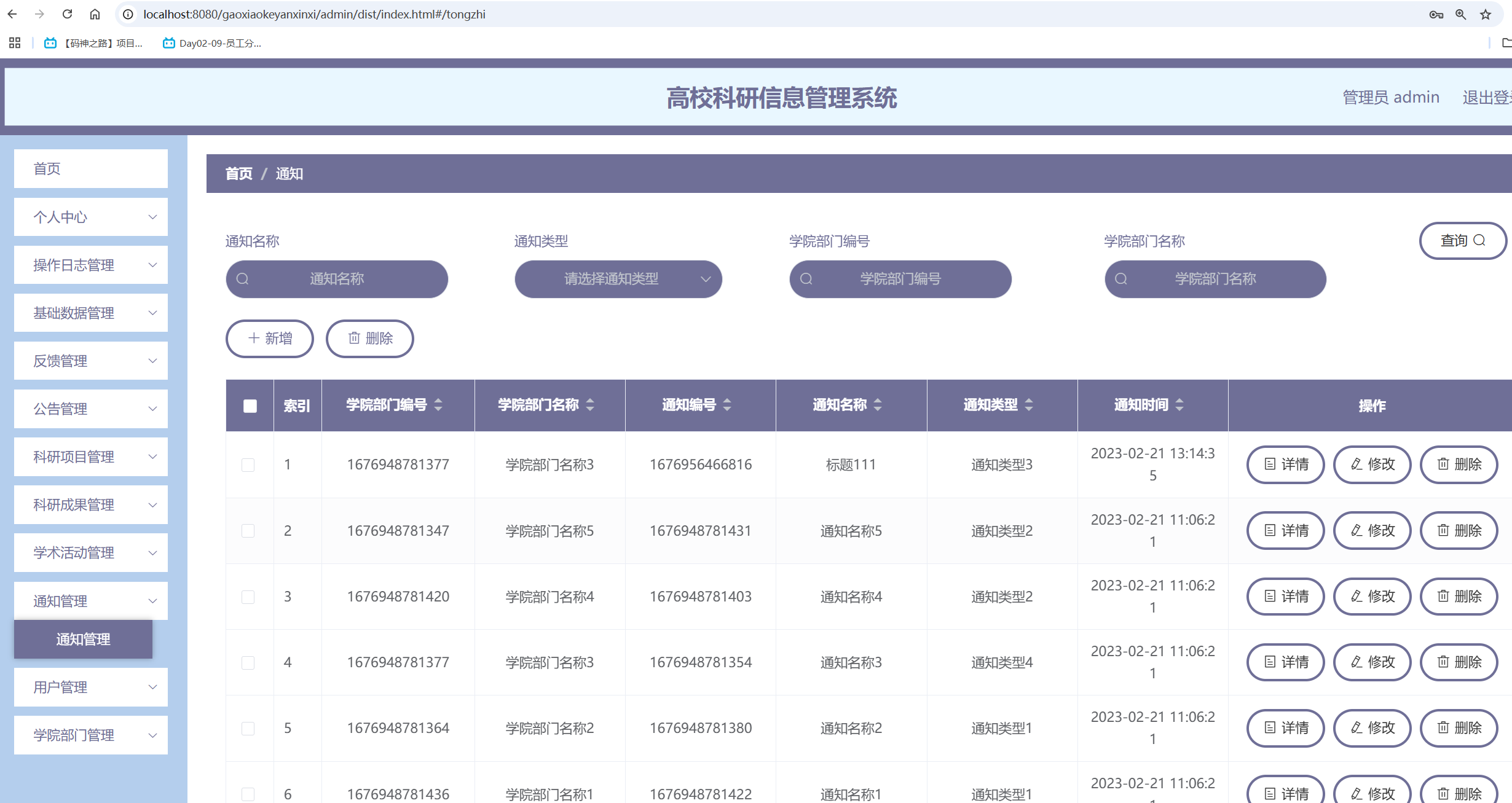Image resolution: width=1512 pixels, height=803 pixels.
Task: Sort by 学院部门编号 column arrows
Action: [438, 405]
